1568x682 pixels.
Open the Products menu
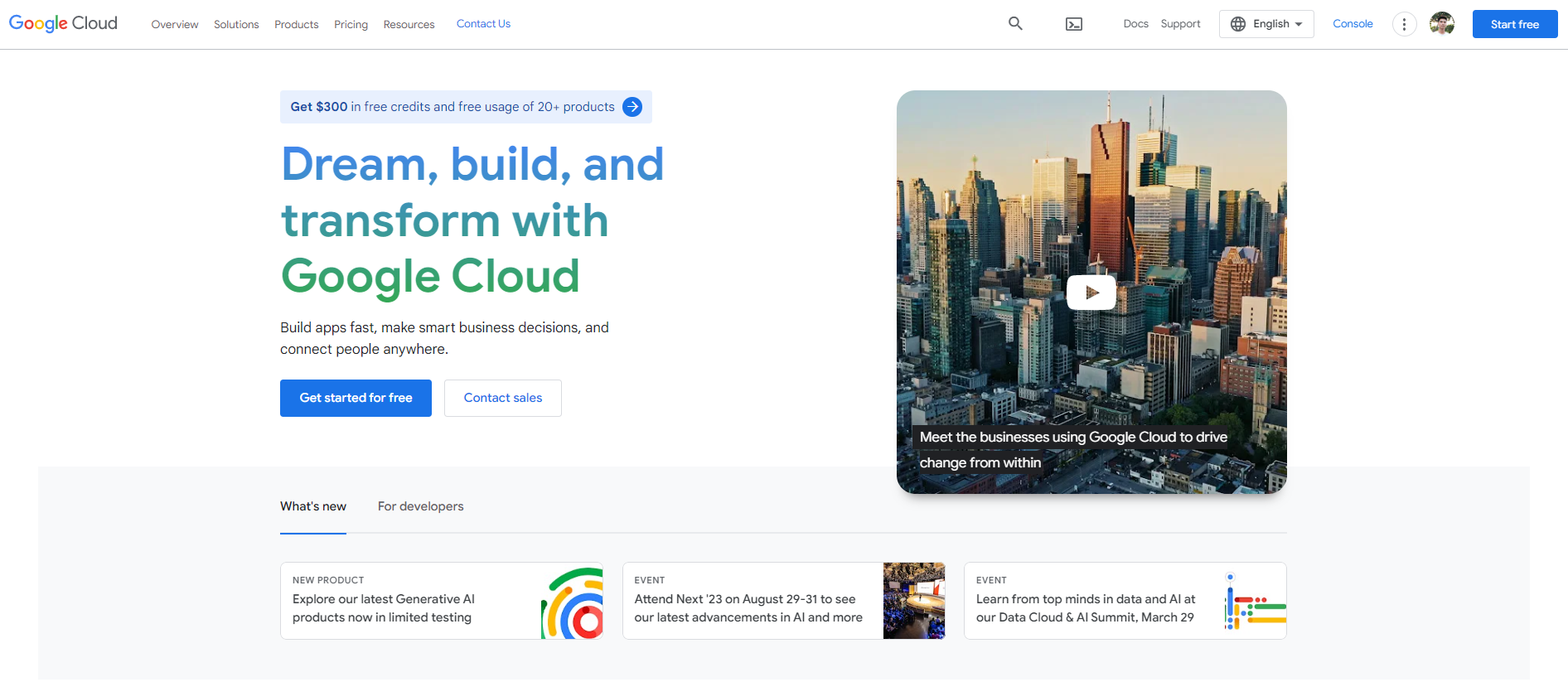click(x=296, y=25)
